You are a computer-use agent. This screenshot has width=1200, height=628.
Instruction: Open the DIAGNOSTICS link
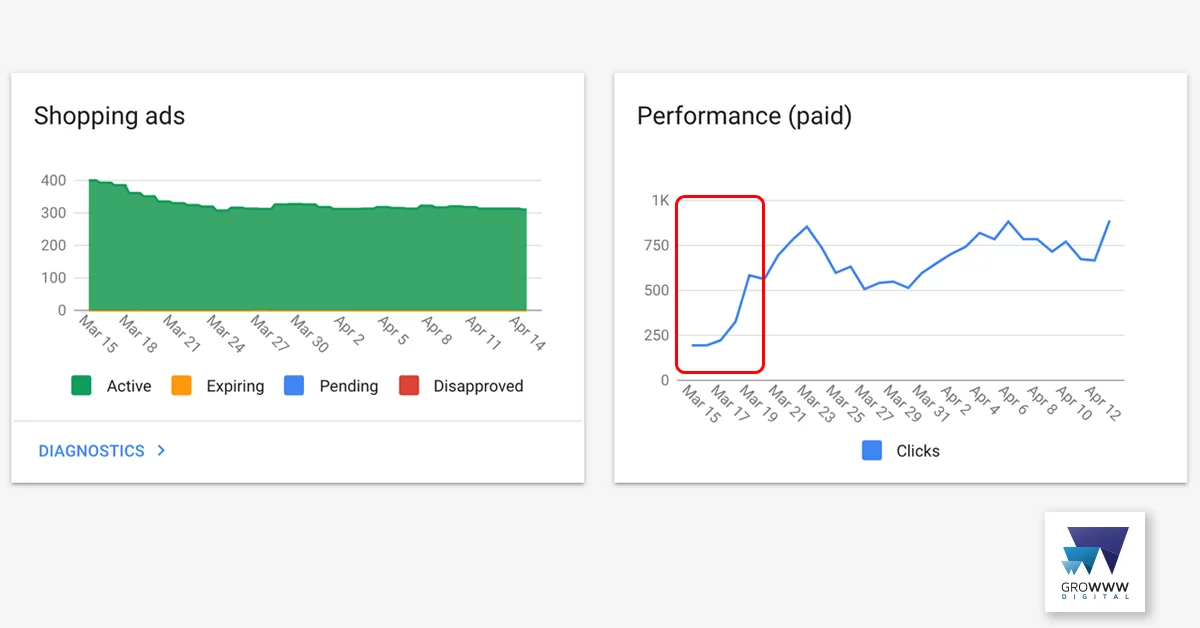pyautogui.click(x=91, y=451)
